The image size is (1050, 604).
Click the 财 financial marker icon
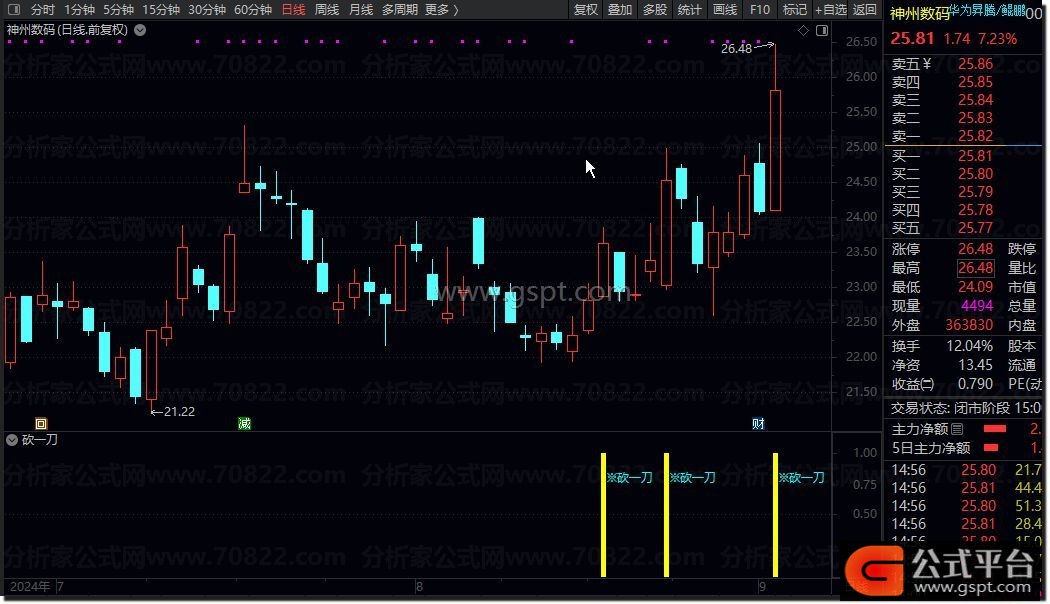[758, 423]
